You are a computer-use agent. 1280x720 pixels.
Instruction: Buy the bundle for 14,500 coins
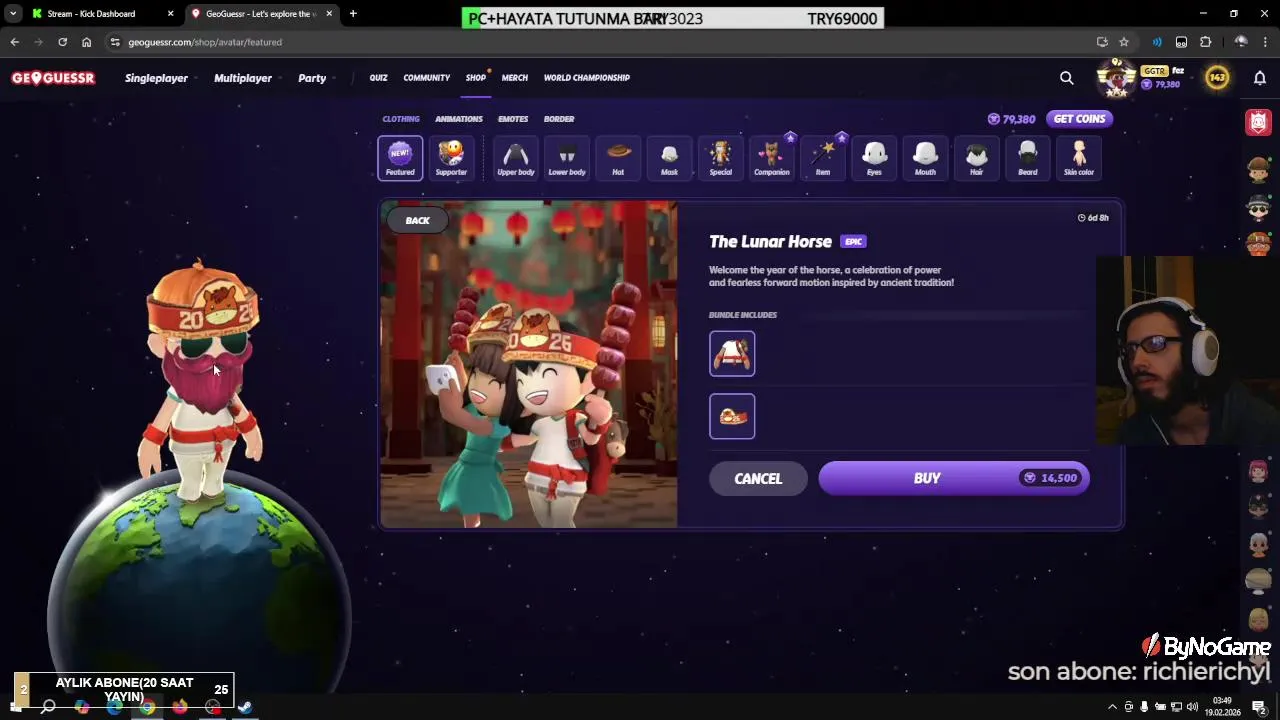[x=954, y=478]
